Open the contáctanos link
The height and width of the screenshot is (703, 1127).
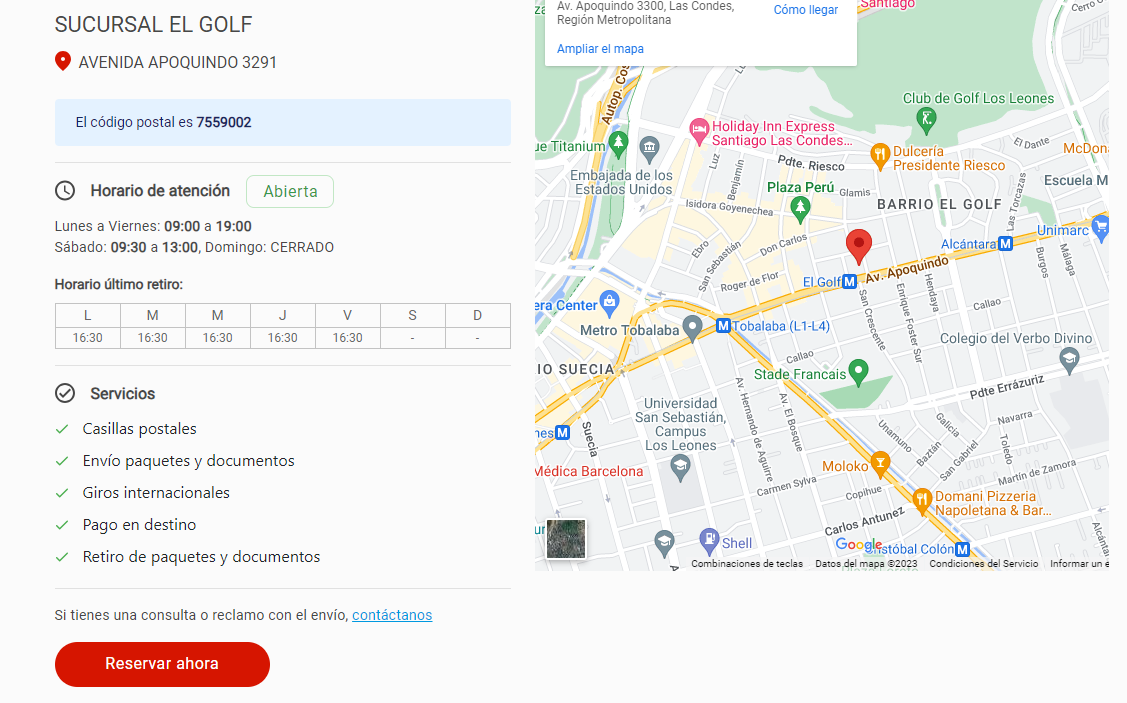(x=392, y=615)
